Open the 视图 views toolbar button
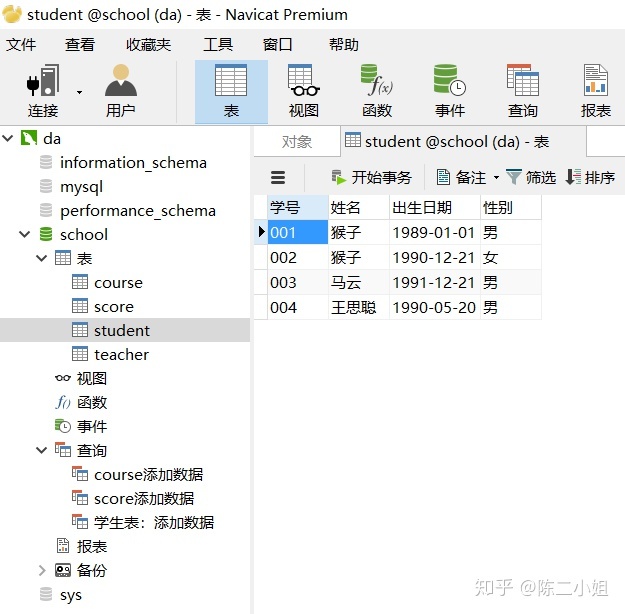The image size is (625, 614). click(x=304, y=91)
